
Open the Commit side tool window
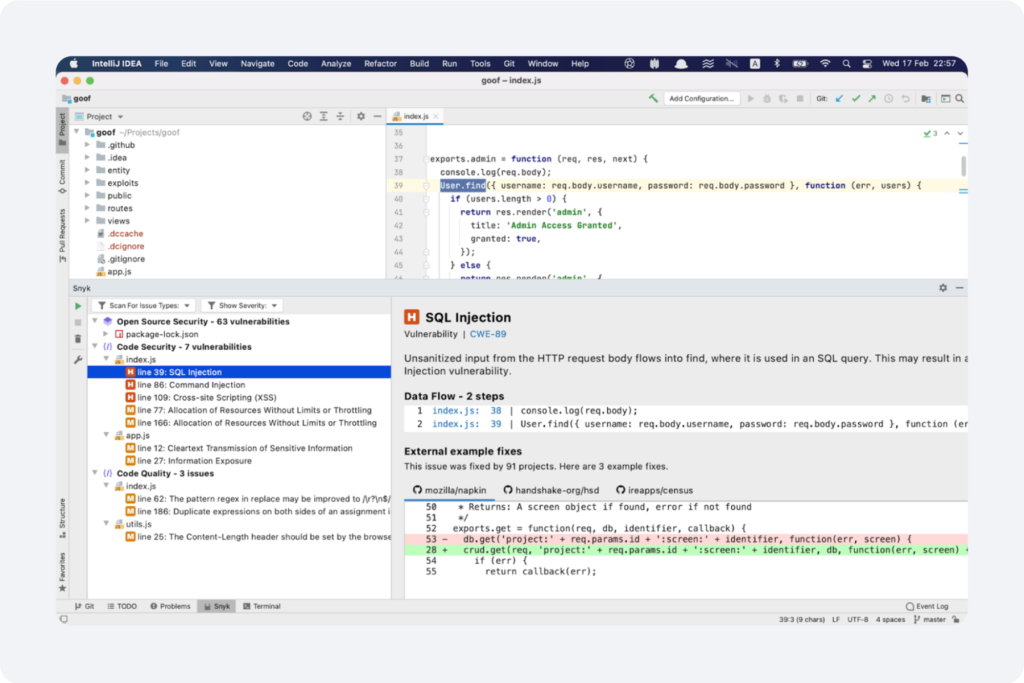[x=62, y=176]
